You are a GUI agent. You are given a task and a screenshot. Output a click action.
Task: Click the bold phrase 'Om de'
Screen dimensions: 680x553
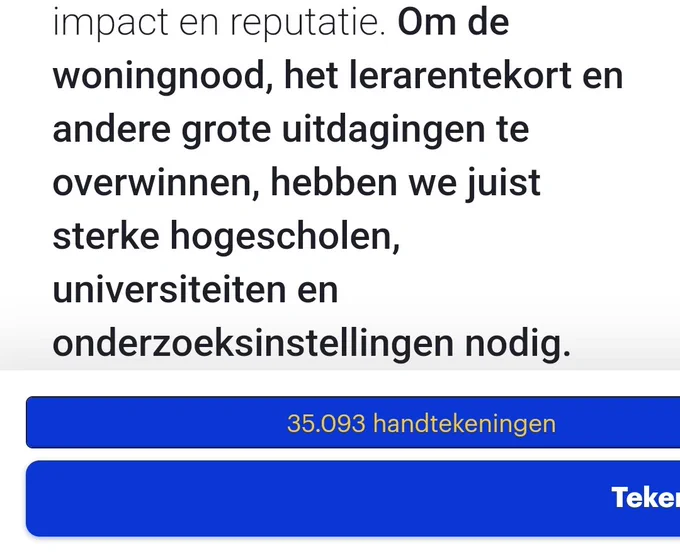pyautogui.click(x=453, y=22)
